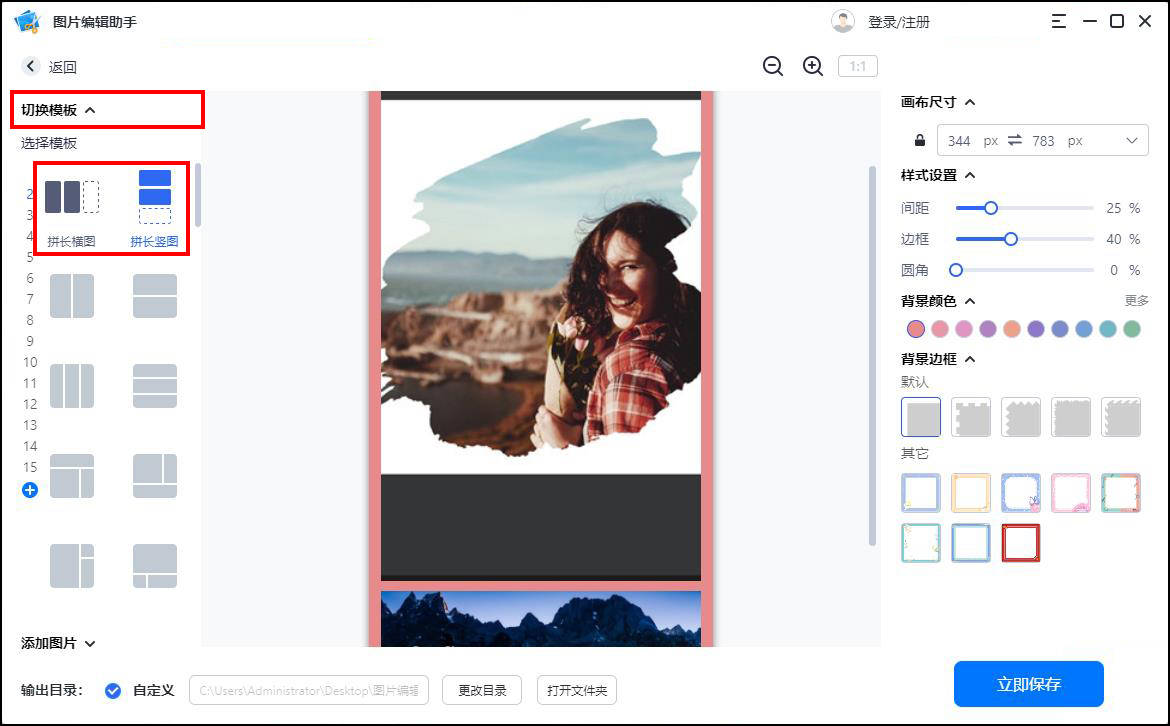The height and width of the screenshot is (726, 1170).
Task: Select the three-column layout template
Action: (x=71, y=386)
